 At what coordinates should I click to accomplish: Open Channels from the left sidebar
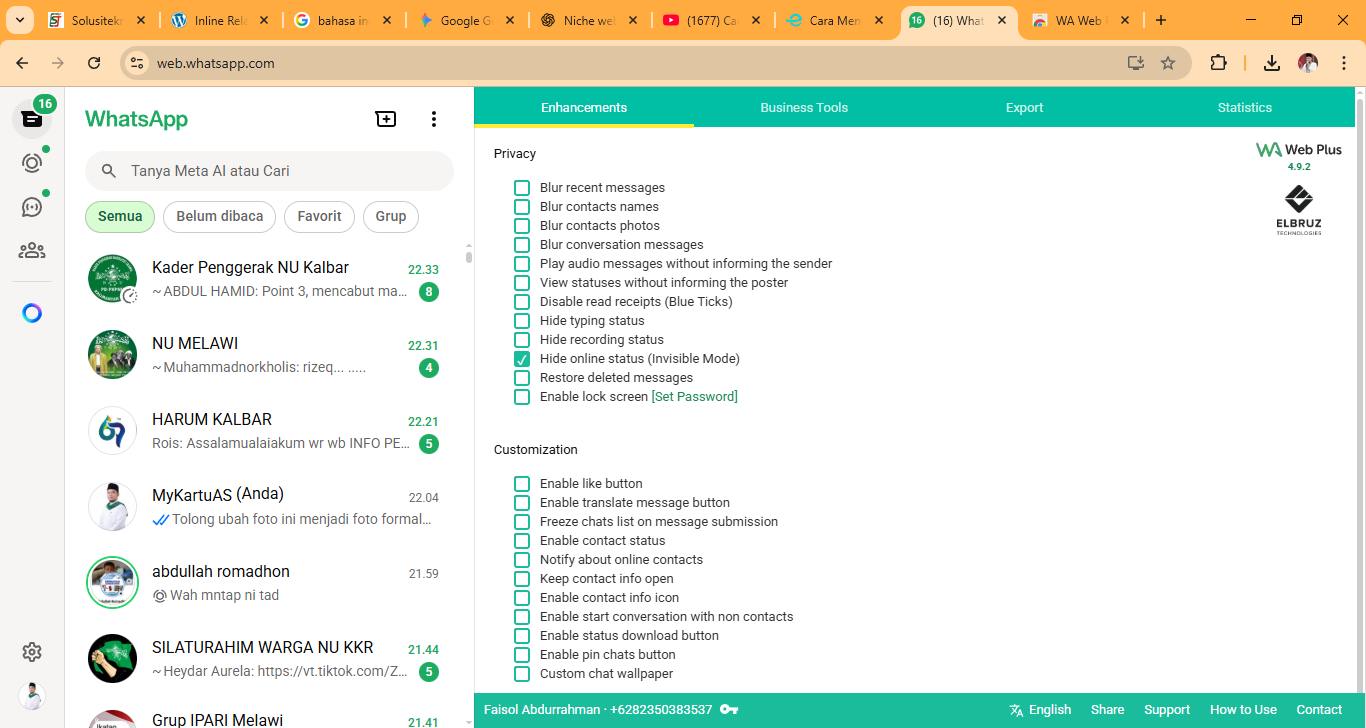point(31,207)
